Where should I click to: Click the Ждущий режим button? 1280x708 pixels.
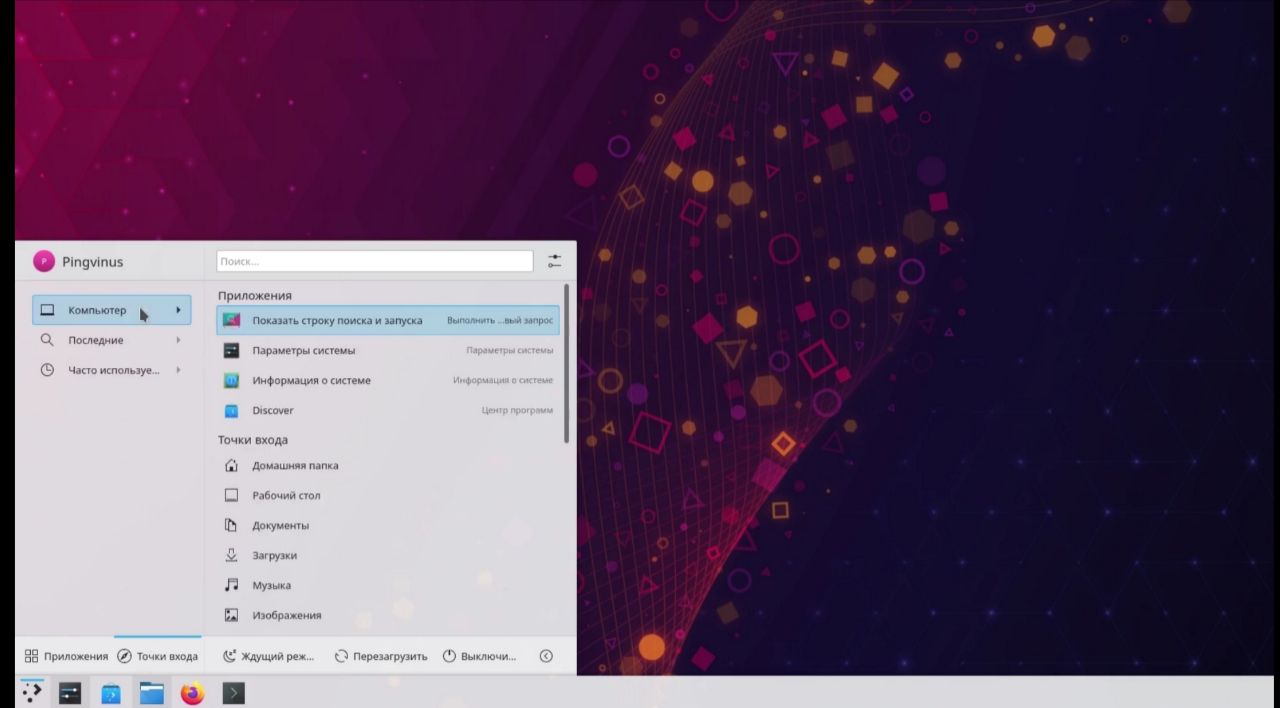pyautogui.click(x=268, y=656)
